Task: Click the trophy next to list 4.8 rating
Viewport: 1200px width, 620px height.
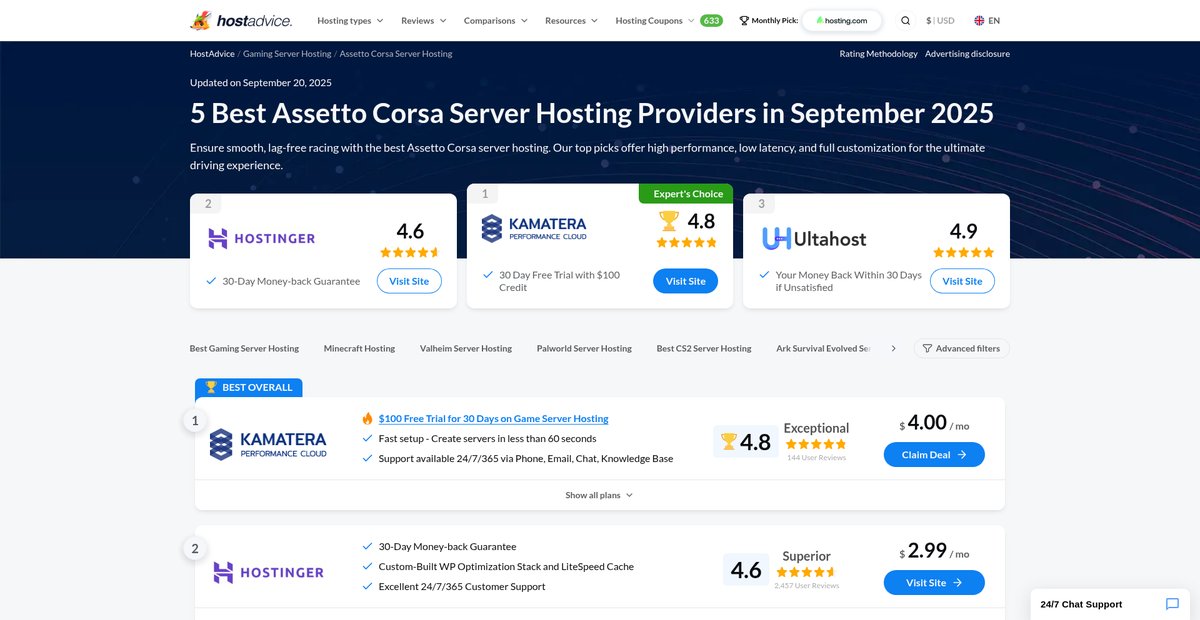Action: point(728,441)
